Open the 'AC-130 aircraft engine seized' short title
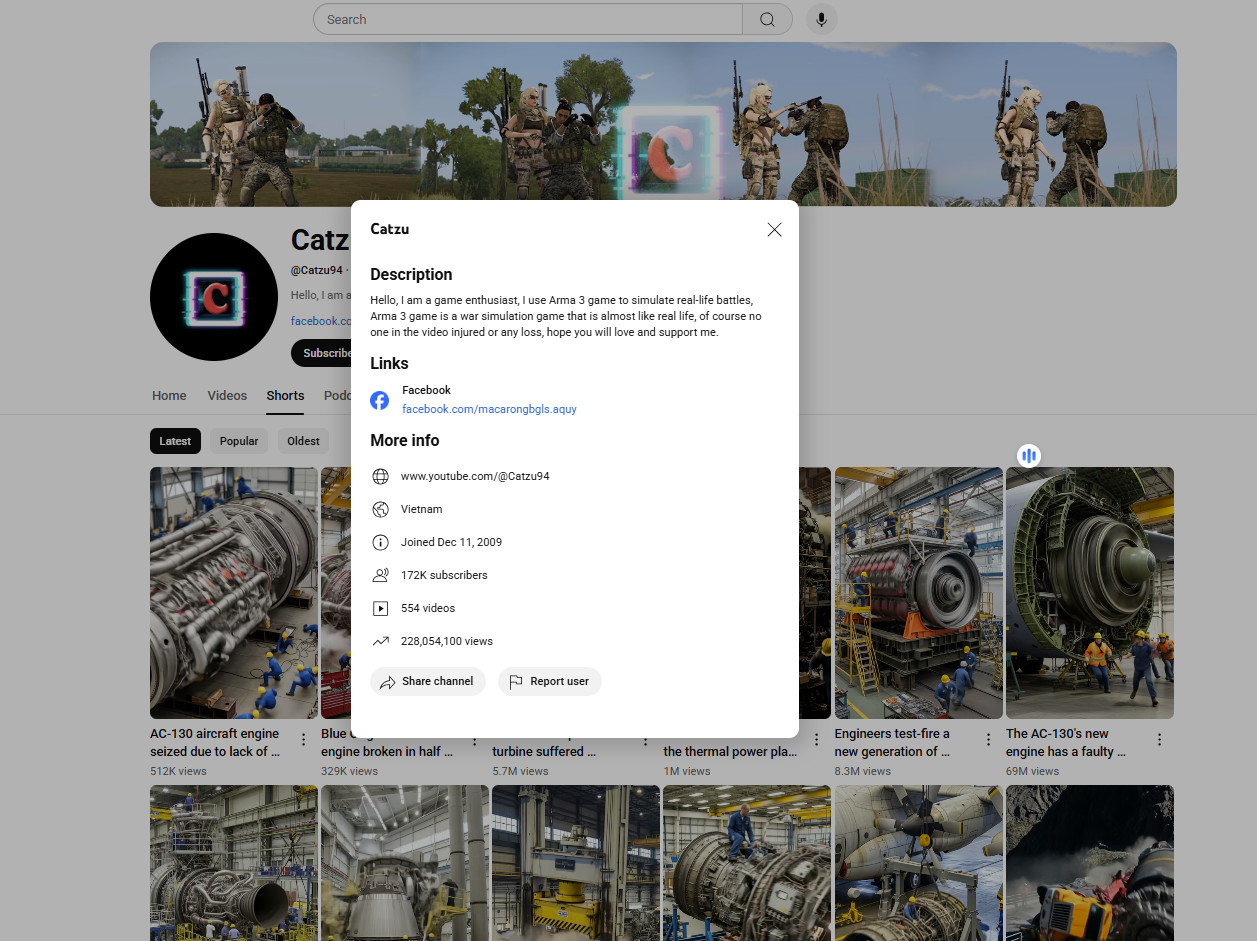 215,743
